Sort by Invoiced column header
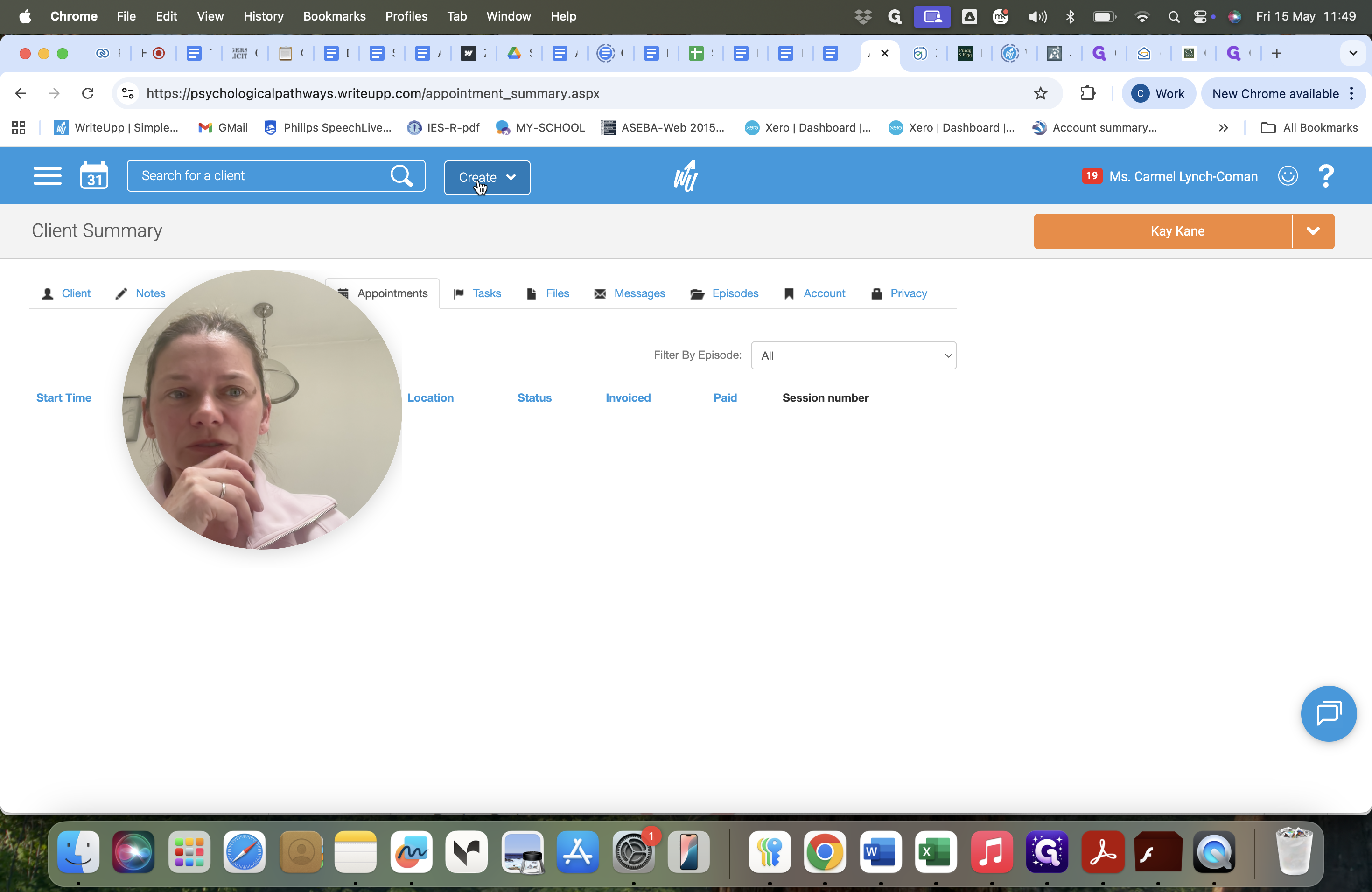1372x892 pixels. point(628,397)
